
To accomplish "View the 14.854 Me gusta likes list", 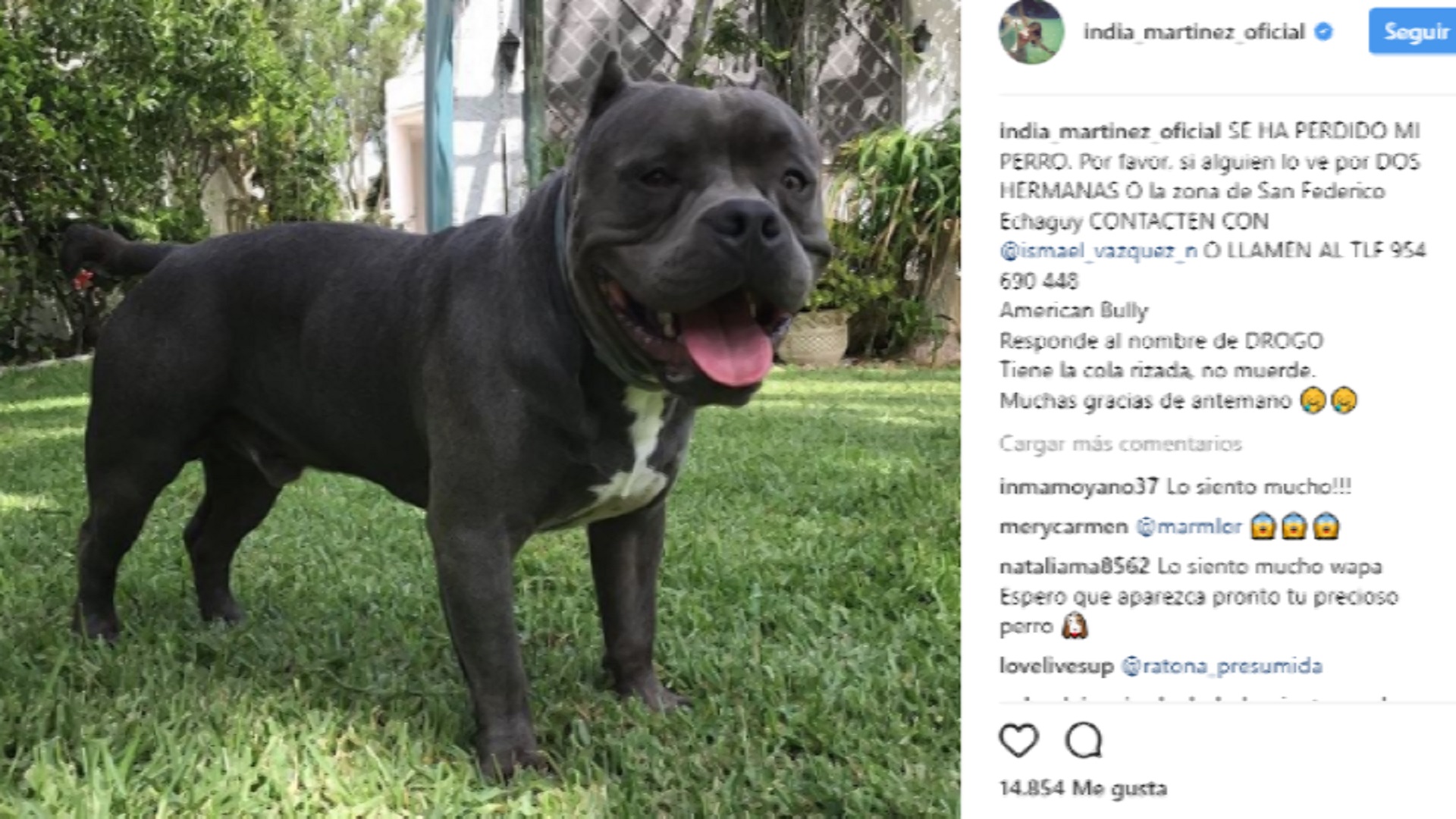I will click(1083, 789).
